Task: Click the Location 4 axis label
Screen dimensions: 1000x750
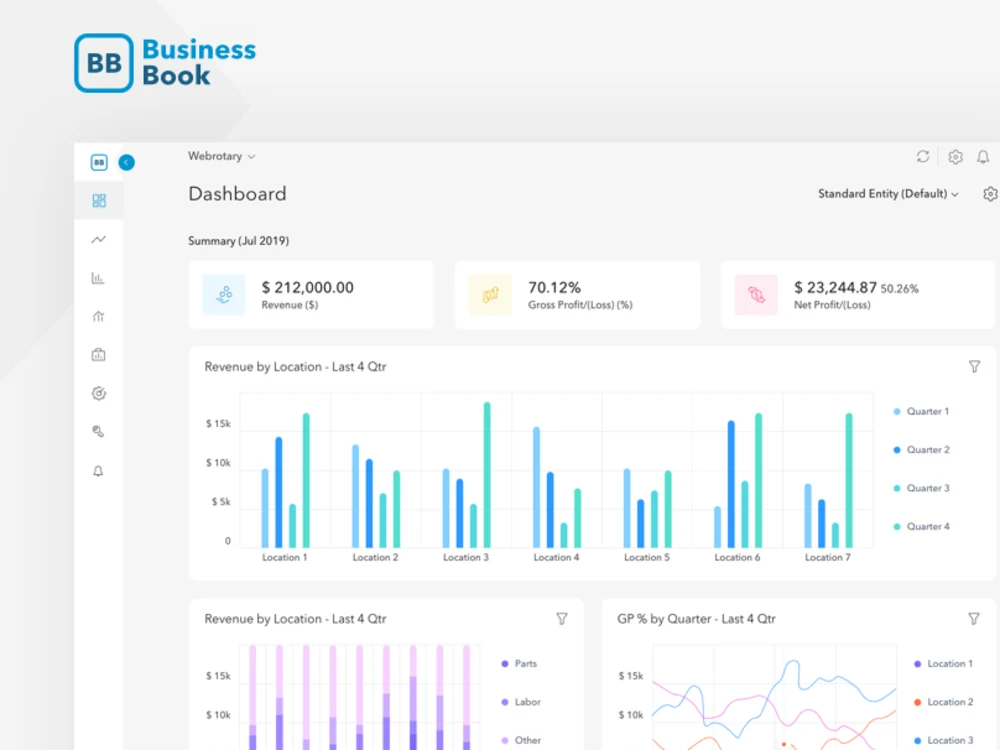Action: 556,557
